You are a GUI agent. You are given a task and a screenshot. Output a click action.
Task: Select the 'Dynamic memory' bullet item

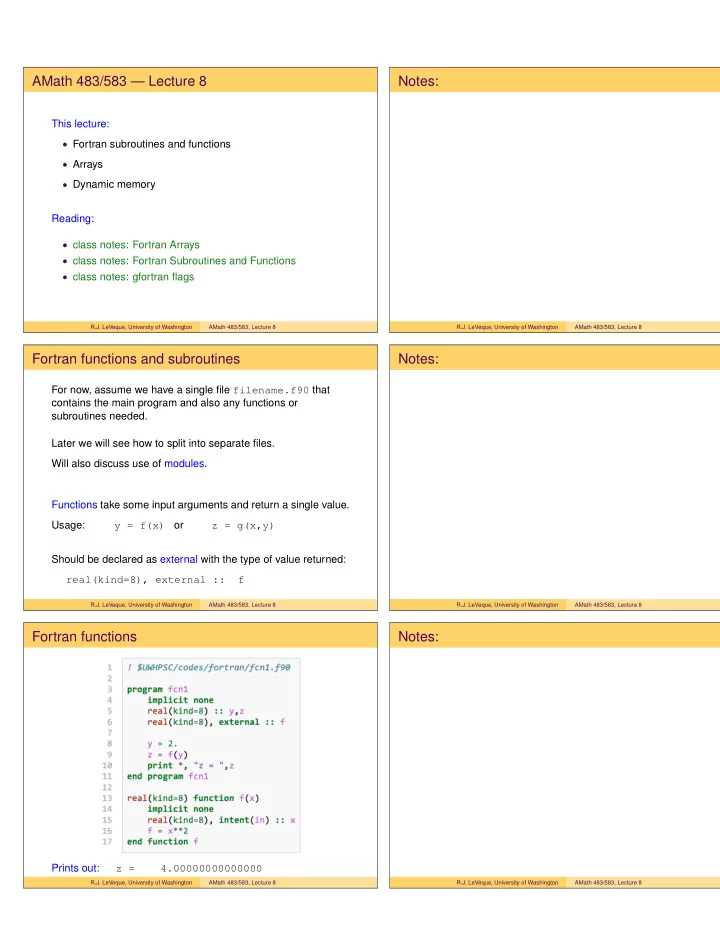114,184
